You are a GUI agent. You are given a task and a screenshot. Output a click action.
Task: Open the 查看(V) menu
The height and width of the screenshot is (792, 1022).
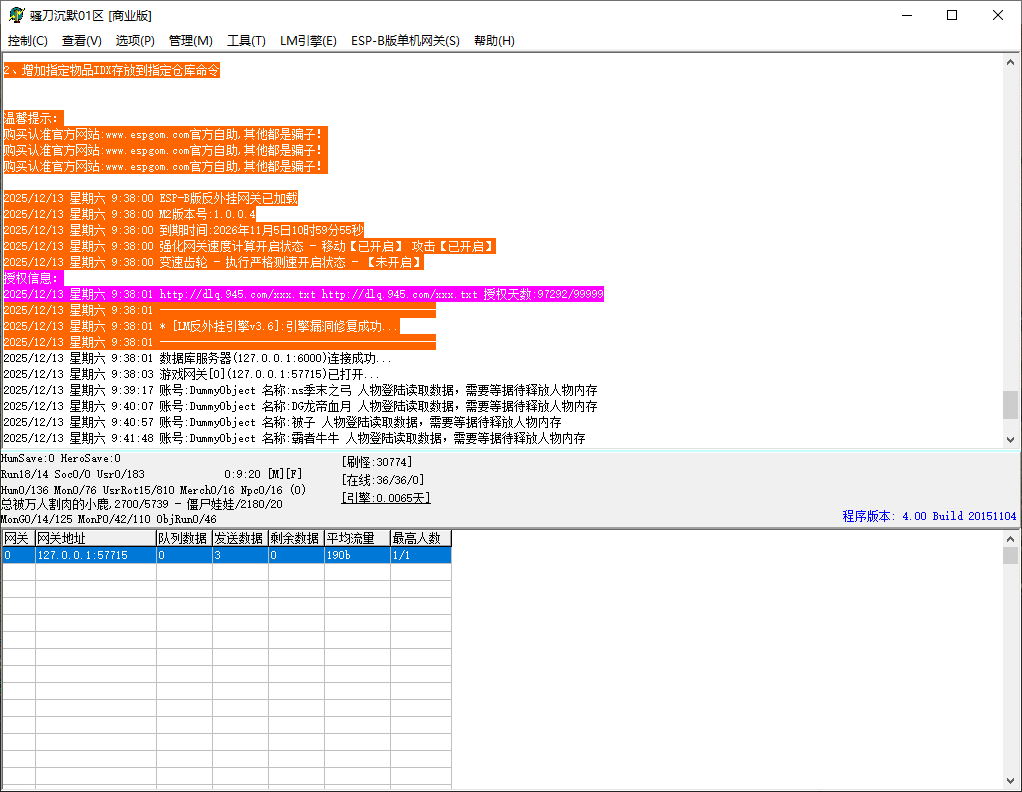tap(81, 41)
